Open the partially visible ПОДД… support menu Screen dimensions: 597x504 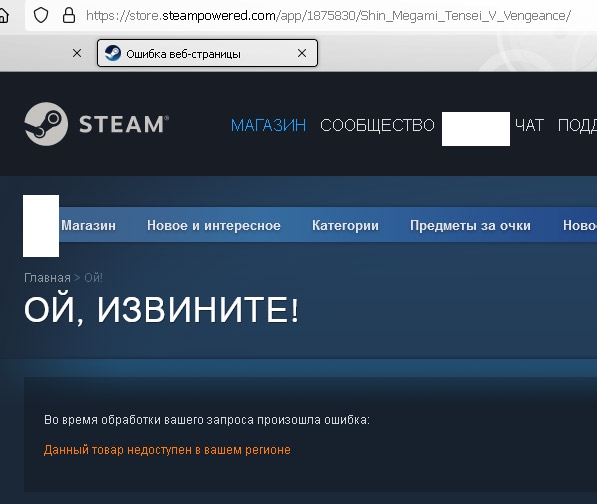pyautogui.click(x=577, y=125)
